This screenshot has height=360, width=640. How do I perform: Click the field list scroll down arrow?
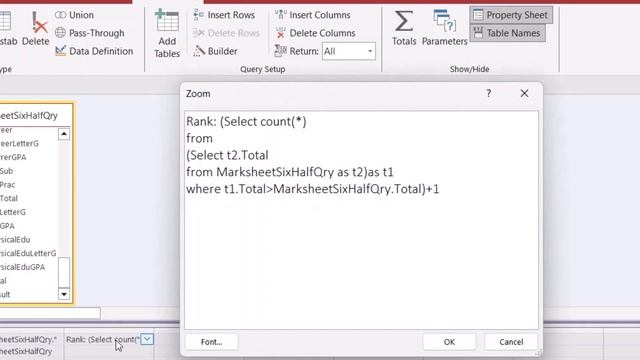tap(64, 294)
